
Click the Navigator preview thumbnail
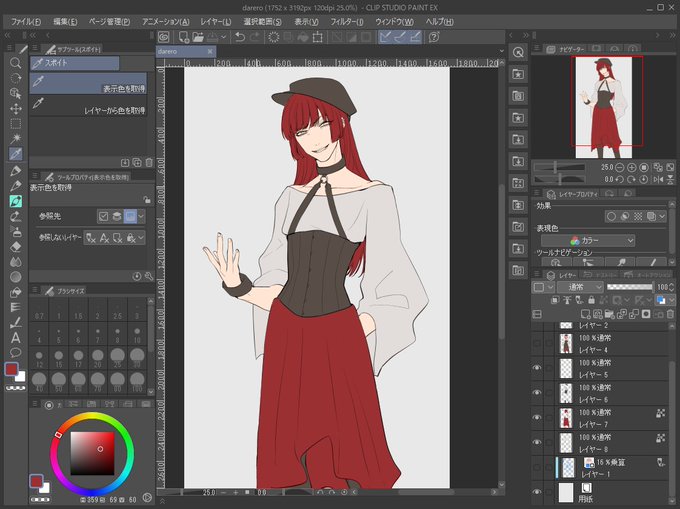604,107
